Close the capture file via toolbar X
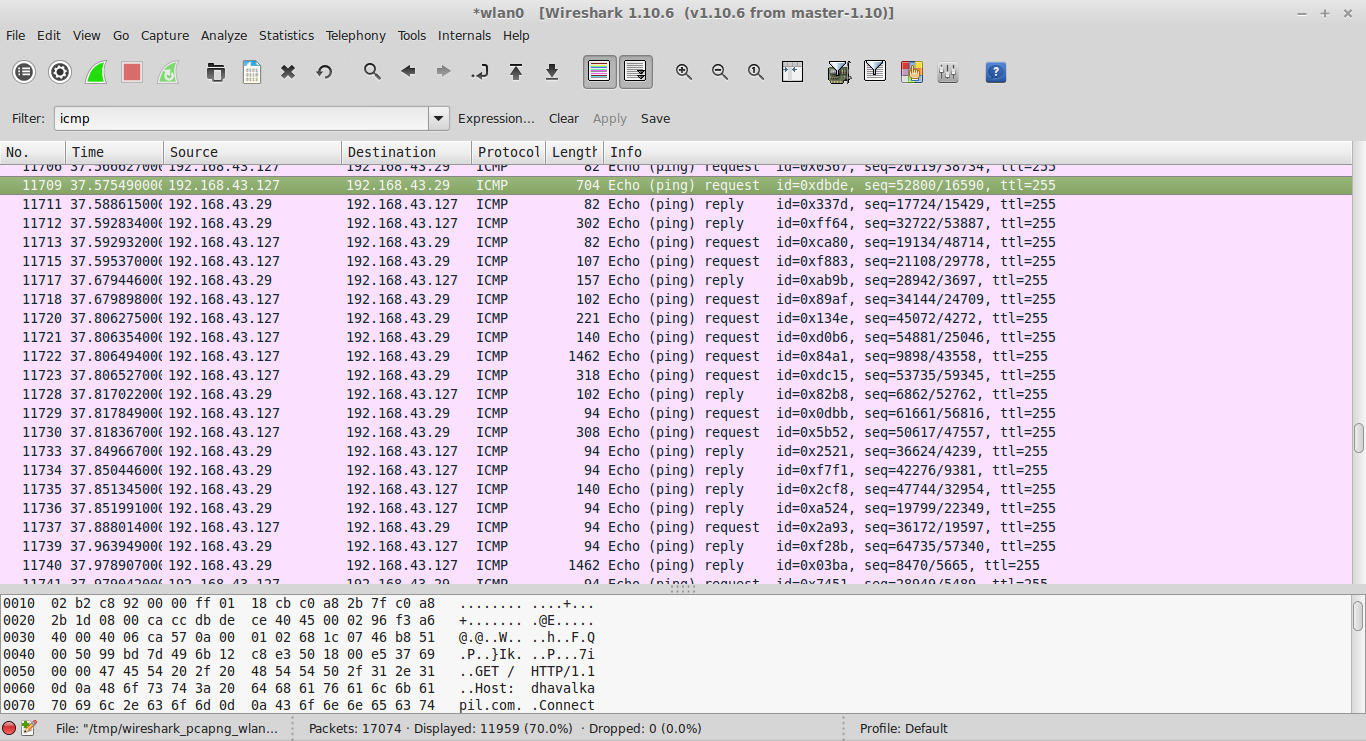The image size is (1366, 741). pyautogui.click(x=288, y=72)
